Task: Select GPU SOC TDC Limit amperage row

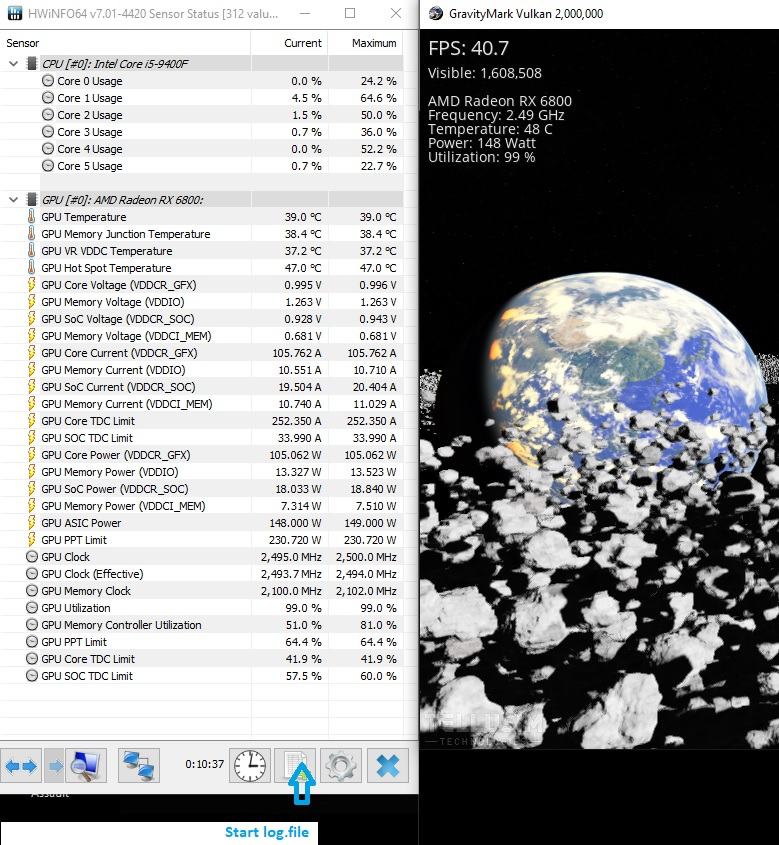Action: (201, 438)
